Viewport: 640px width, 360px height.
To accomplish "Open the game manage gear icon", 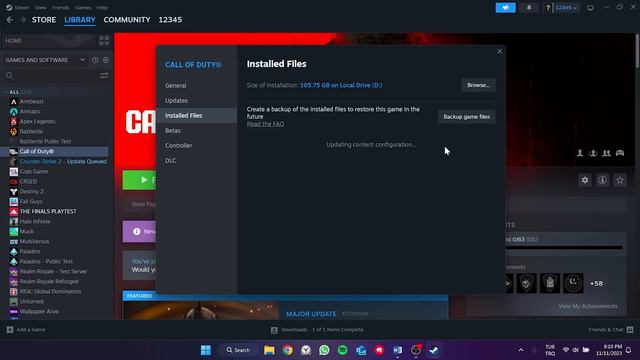I will [585, 180].
